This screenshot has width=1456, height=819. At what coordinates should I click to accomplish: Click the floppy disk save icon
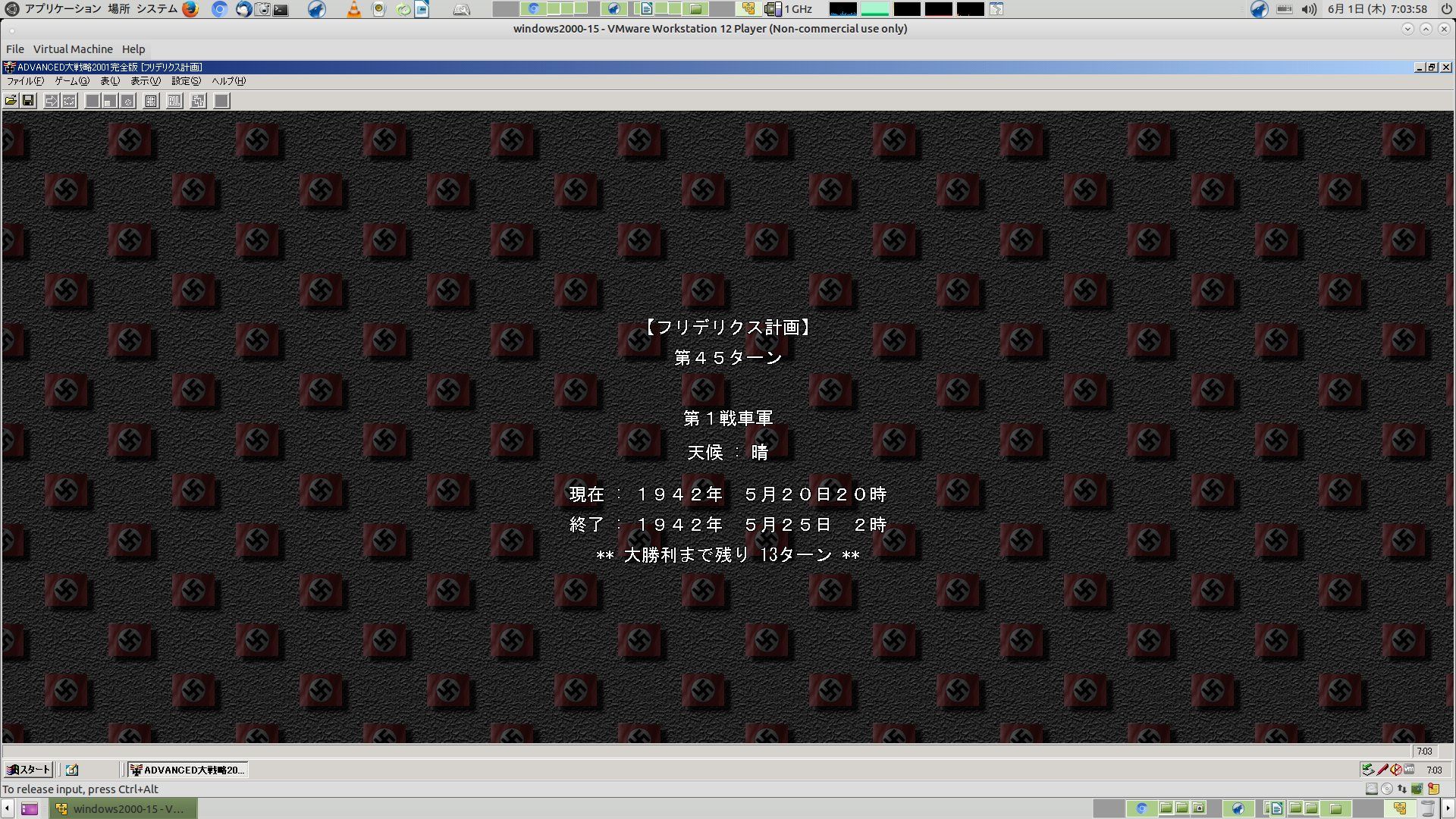[29, 101]
